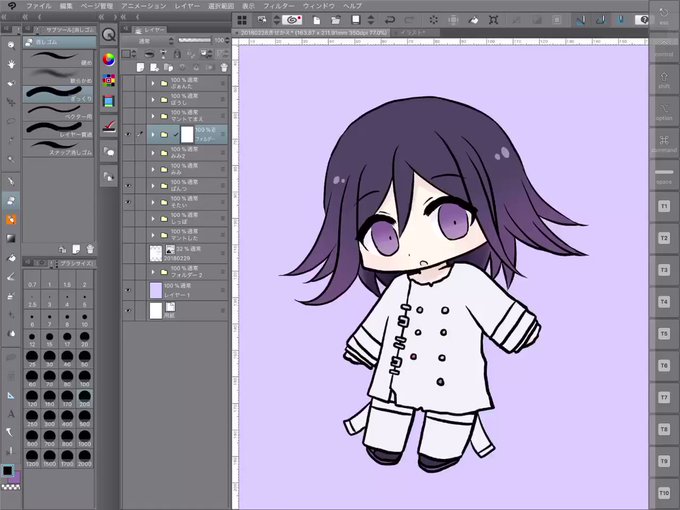Undo the last action with the undo arrow
The width and height of the screenshot is (680, 510).
click(389, 20)
